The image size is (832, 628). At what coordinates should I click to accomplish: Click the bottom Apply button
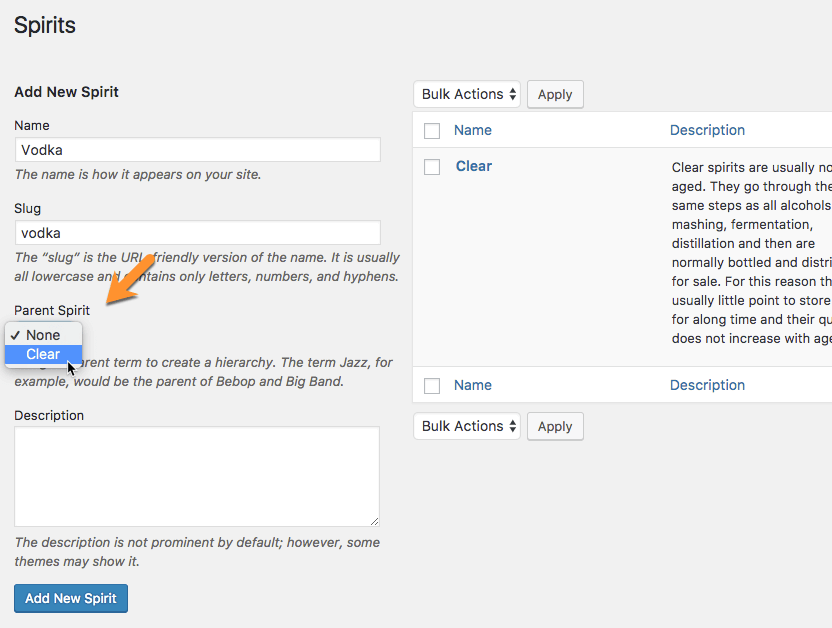point(555,426)
